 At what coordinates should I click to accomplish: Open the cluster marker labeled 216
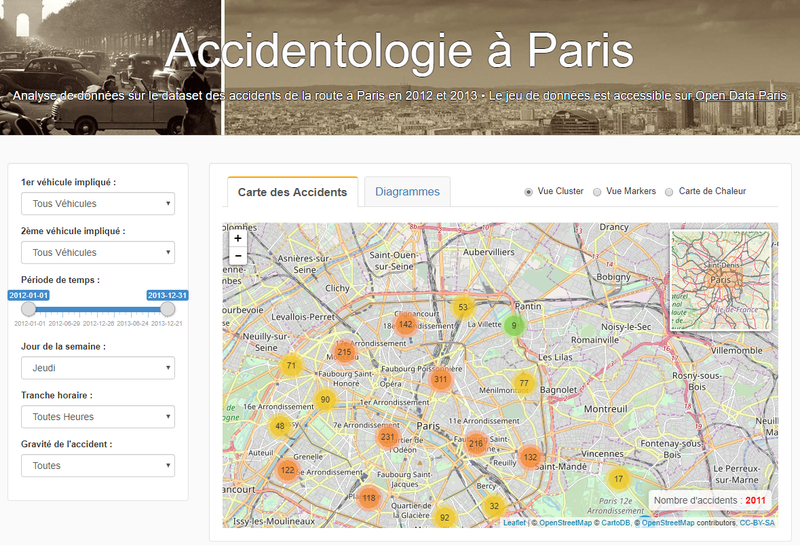[476, 443]
